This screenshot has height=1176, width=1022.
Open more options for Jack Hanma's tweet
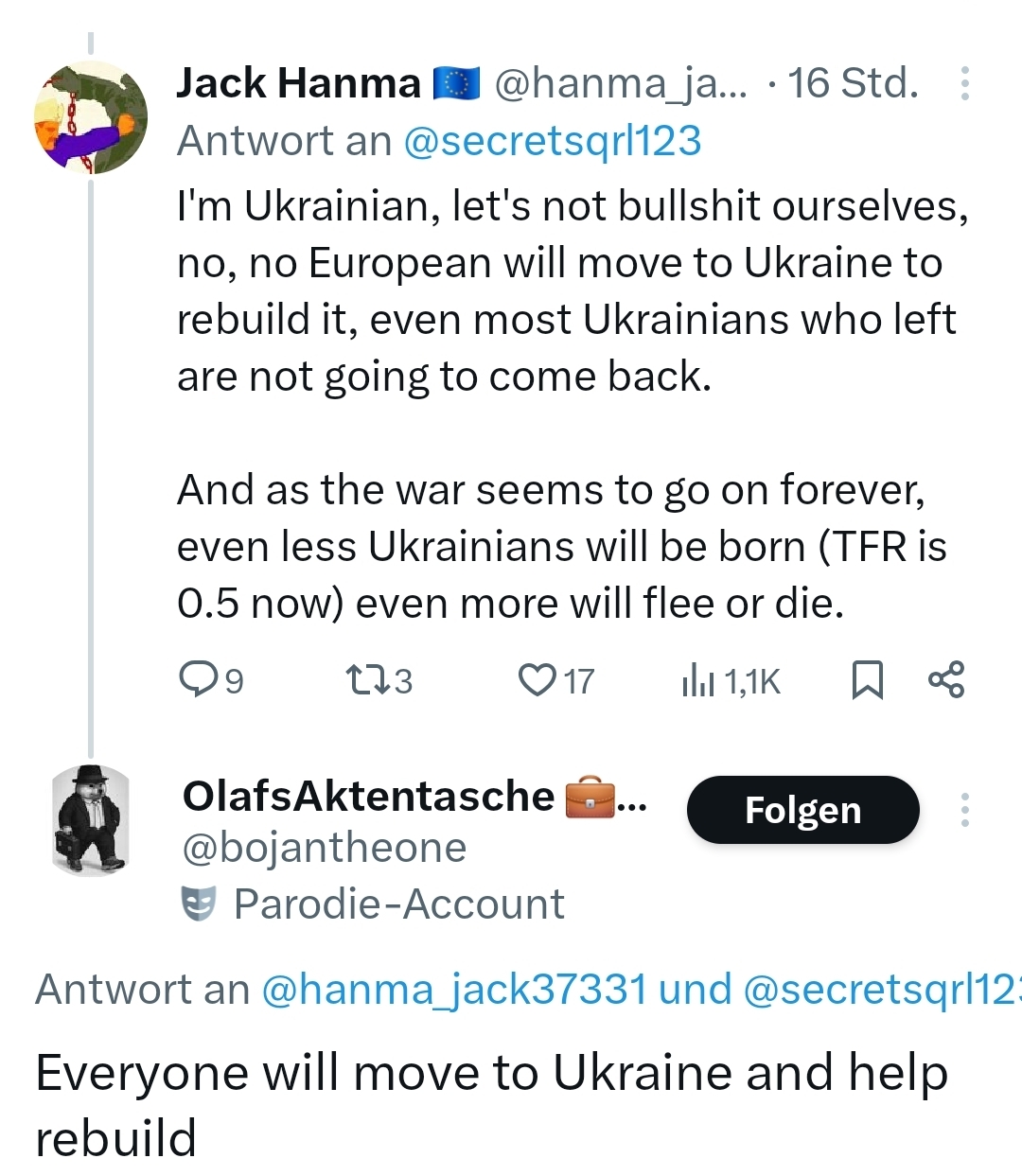(x=964, y=83)
